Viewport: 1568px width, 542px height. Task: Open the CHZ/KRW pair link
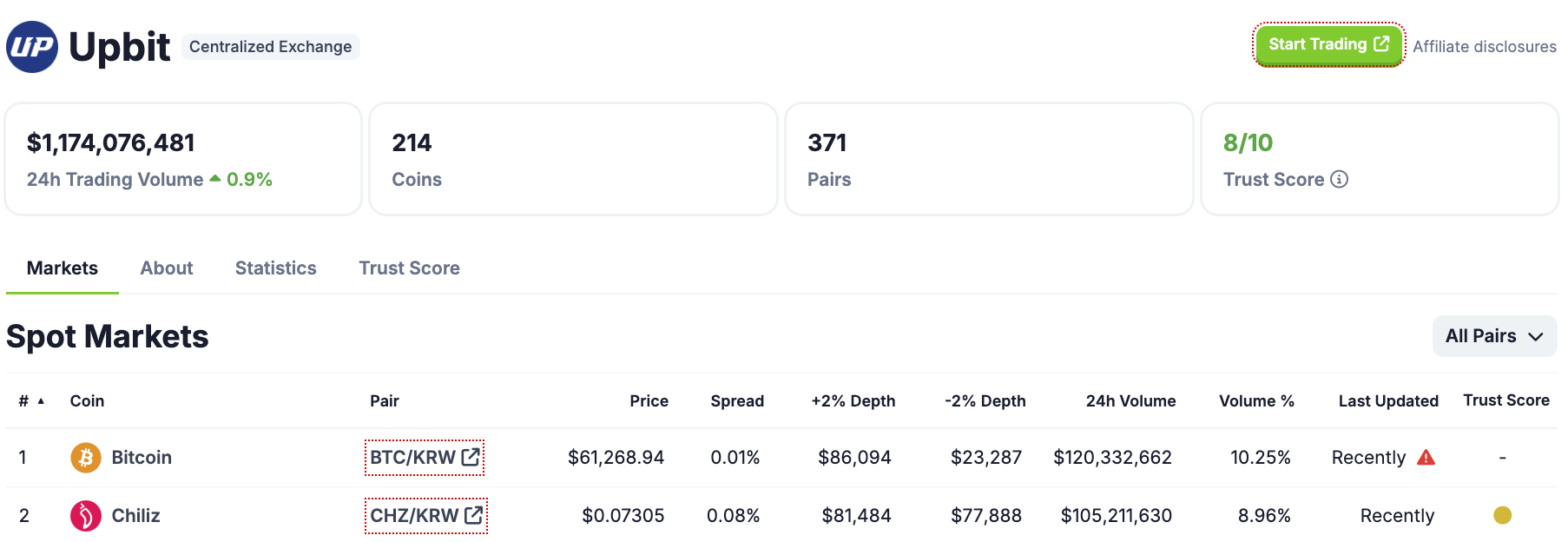tap(426, 516)
